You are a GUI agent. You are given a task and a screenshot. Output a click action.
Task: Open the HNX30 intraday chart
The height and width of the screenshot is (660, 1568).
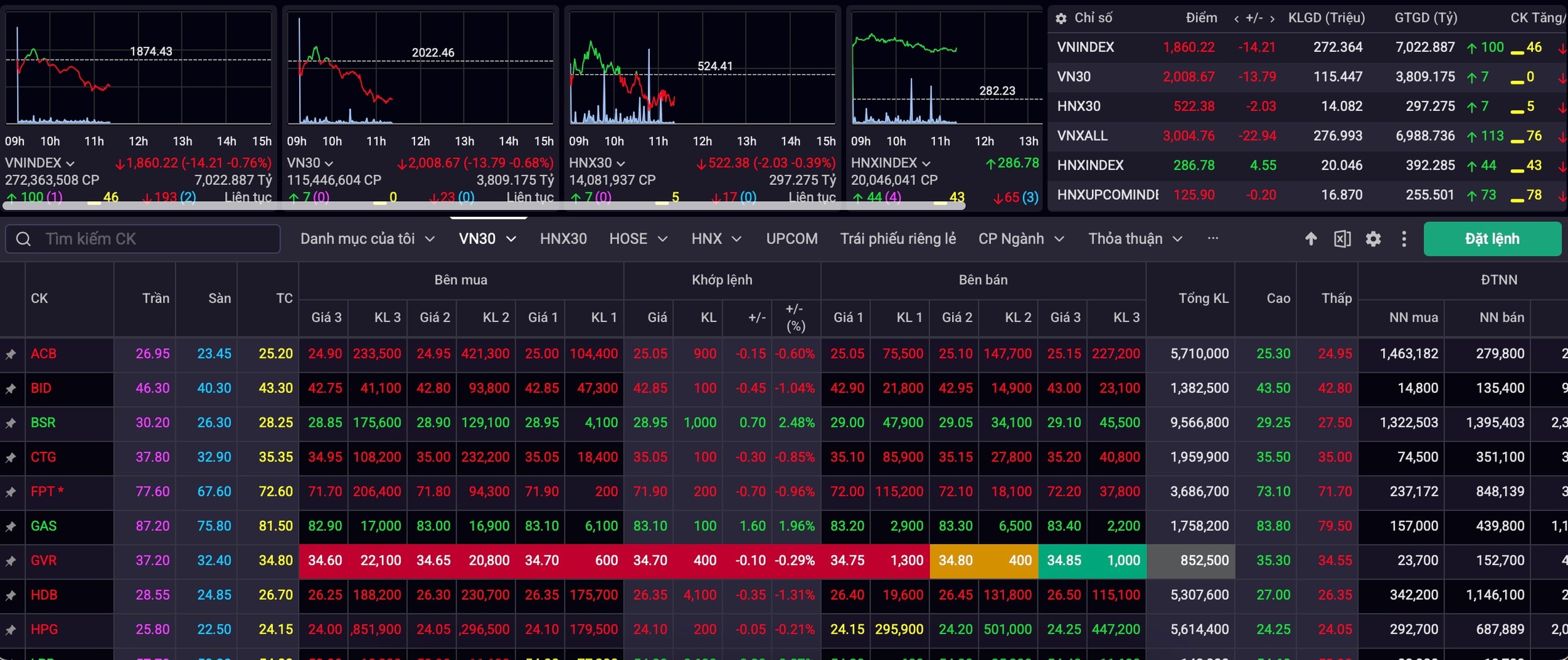702,68
